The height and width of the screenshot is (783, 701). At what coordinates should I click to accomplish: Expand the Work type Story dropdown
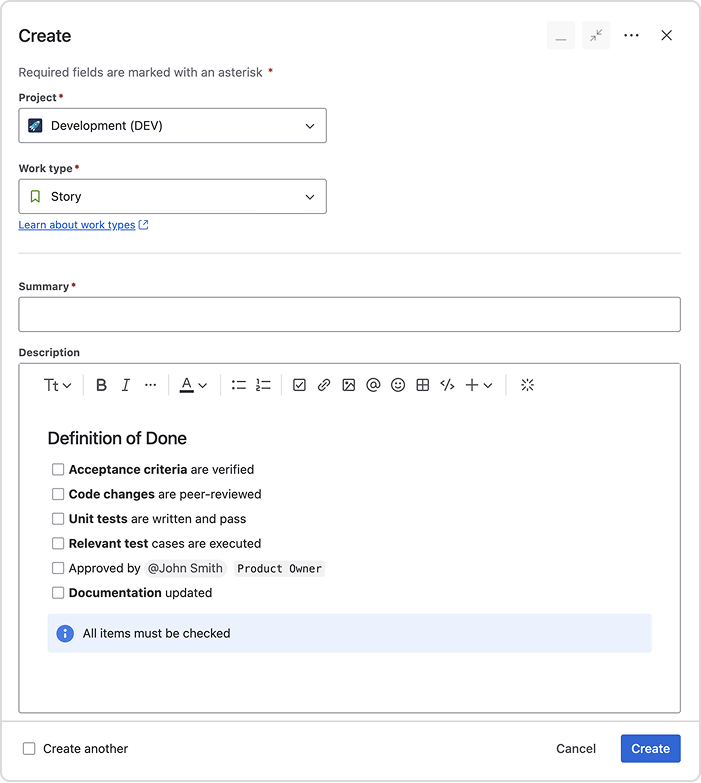click(x=172, y=197)
